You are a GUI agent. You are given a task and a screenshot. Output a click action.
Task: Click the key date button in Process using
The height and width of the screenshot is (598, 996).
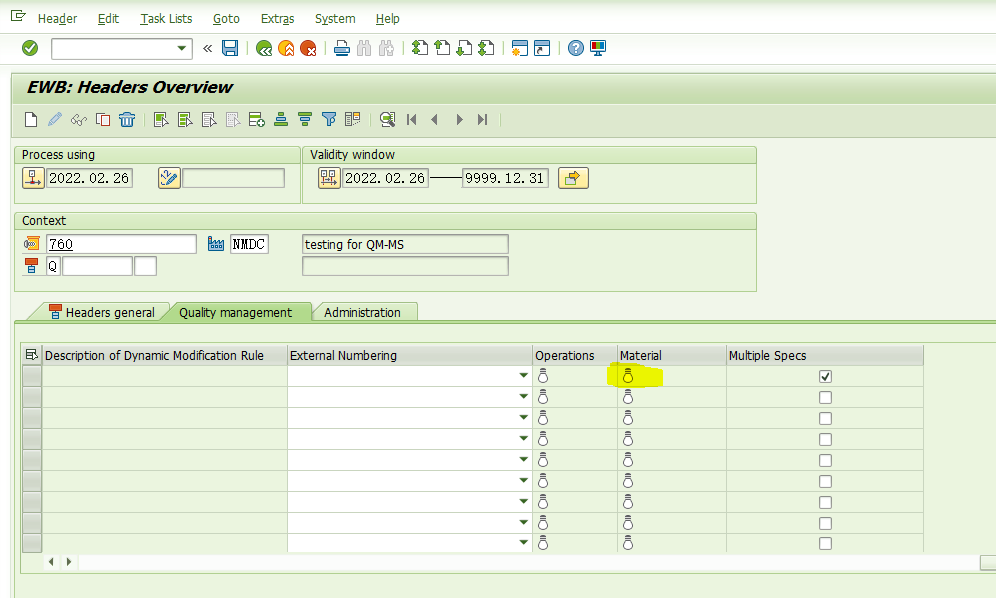tap(33, 178)
